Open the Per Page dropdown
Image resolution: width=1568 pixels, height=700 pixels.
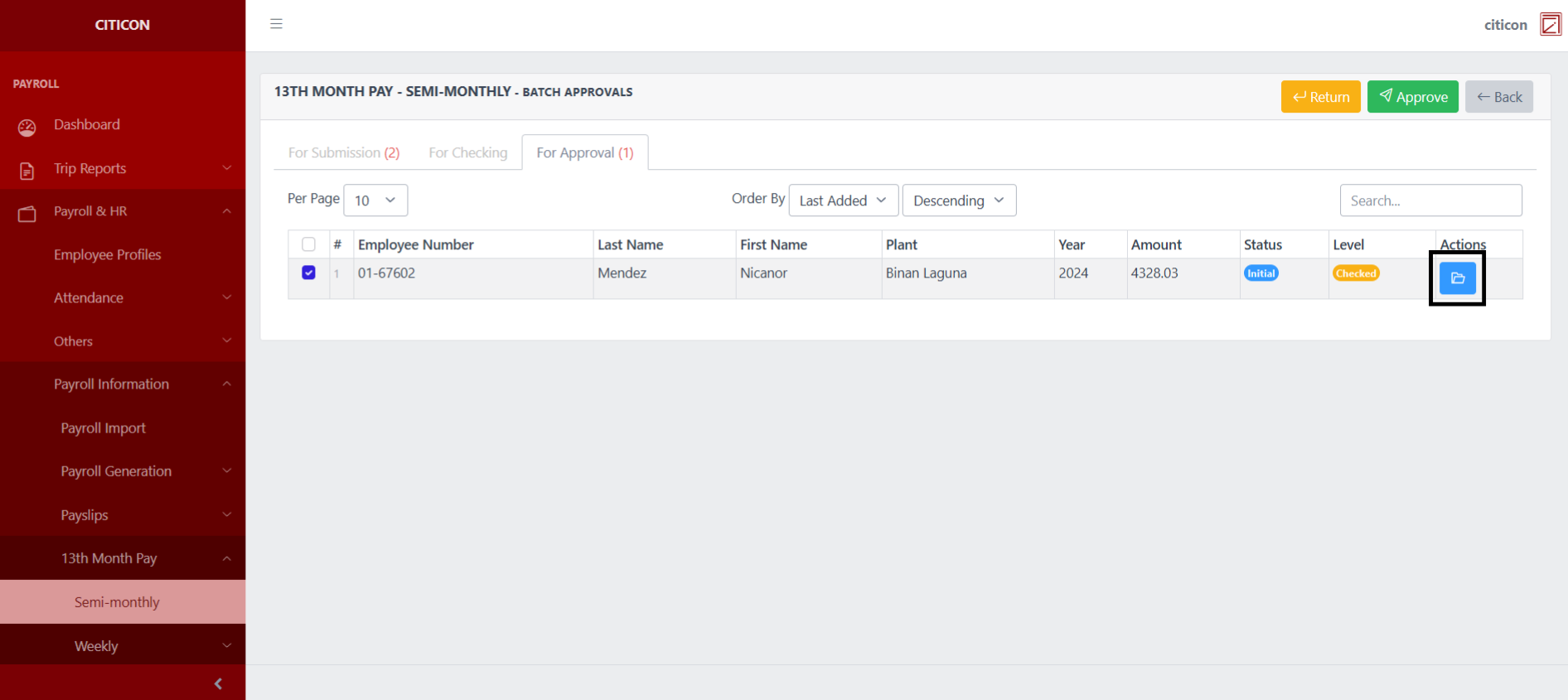375,200
